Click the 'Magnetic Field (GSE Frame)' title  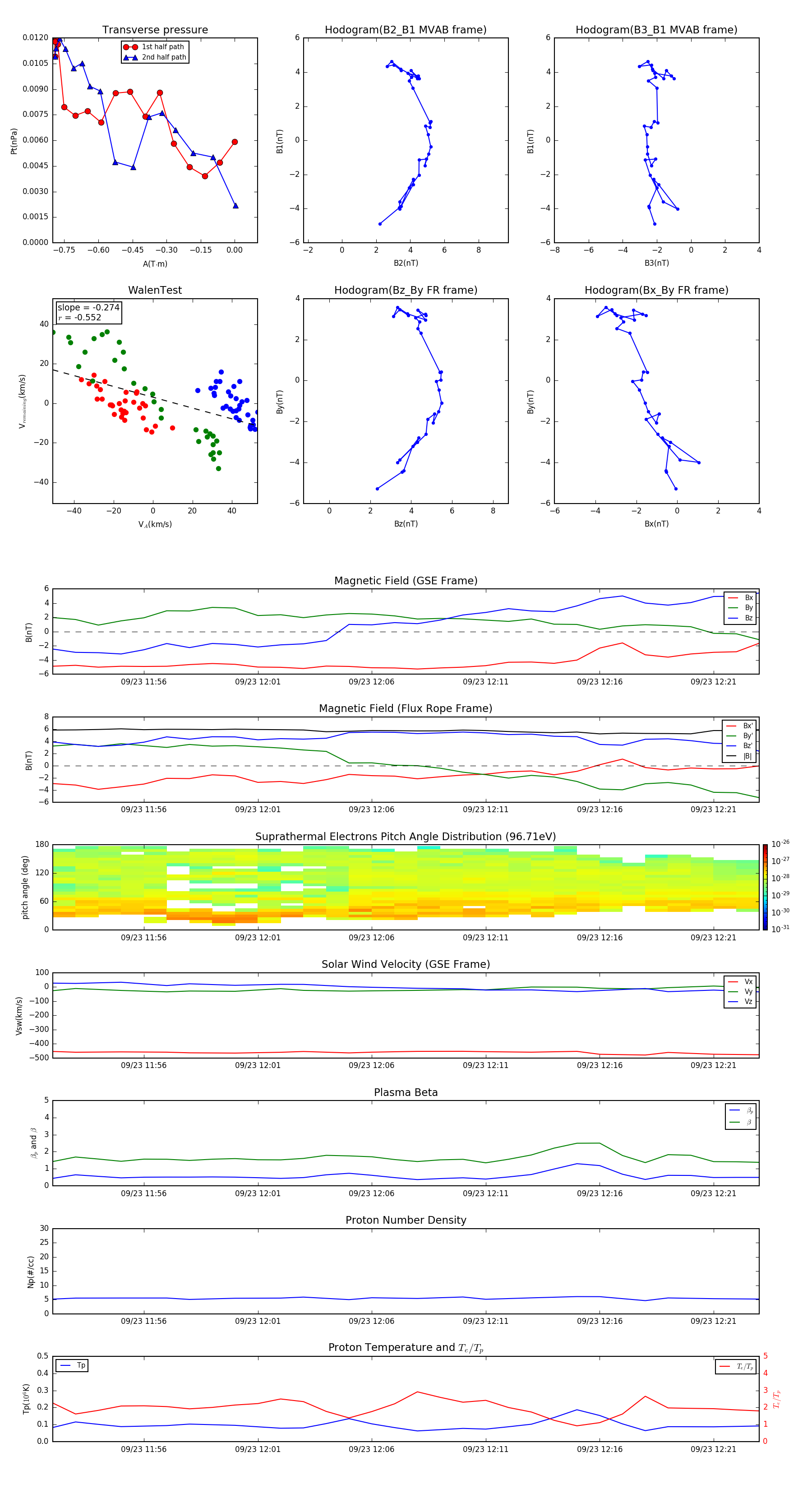click(406, 580)
